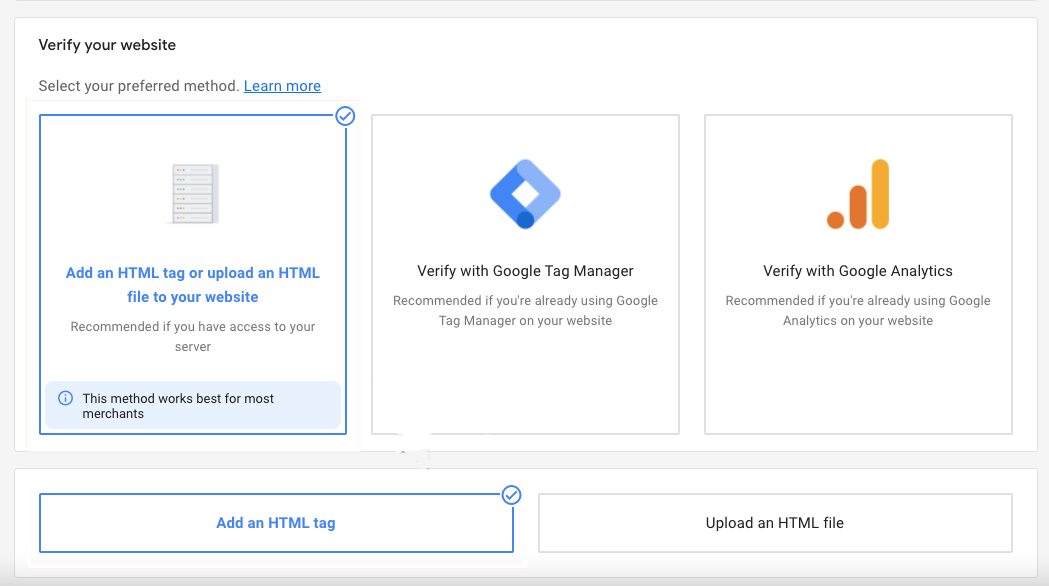Open the Learn more link
The image size is (1049, 586).
click(x=282, y=86)
